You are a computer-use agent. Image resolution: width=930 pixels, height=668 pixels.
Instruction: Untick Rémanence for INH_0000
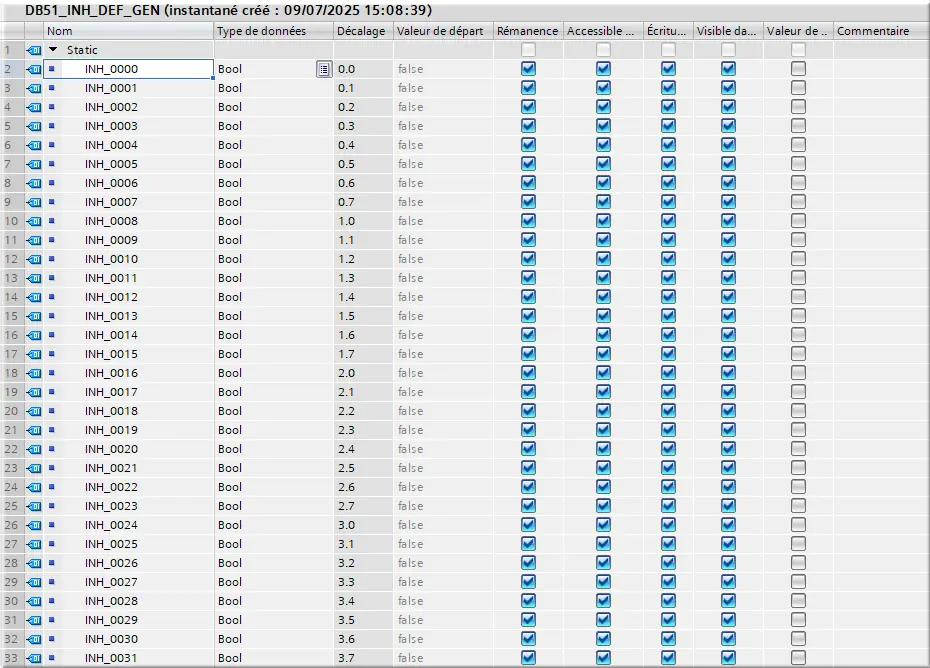528,69
